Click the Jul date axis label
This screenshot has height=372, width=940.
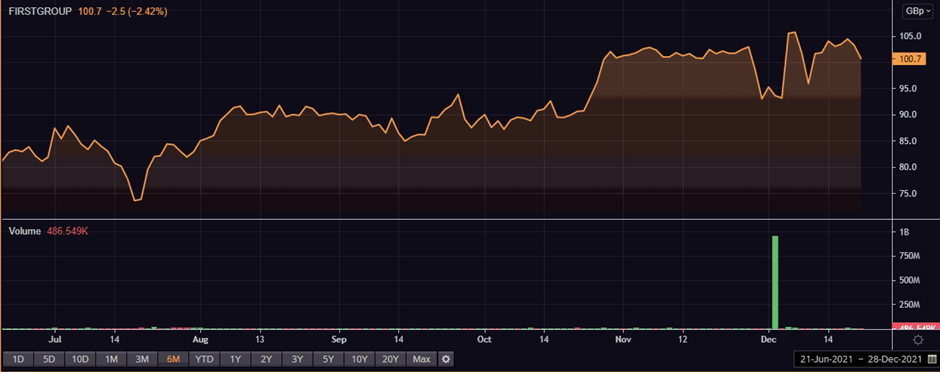point(55,339)
